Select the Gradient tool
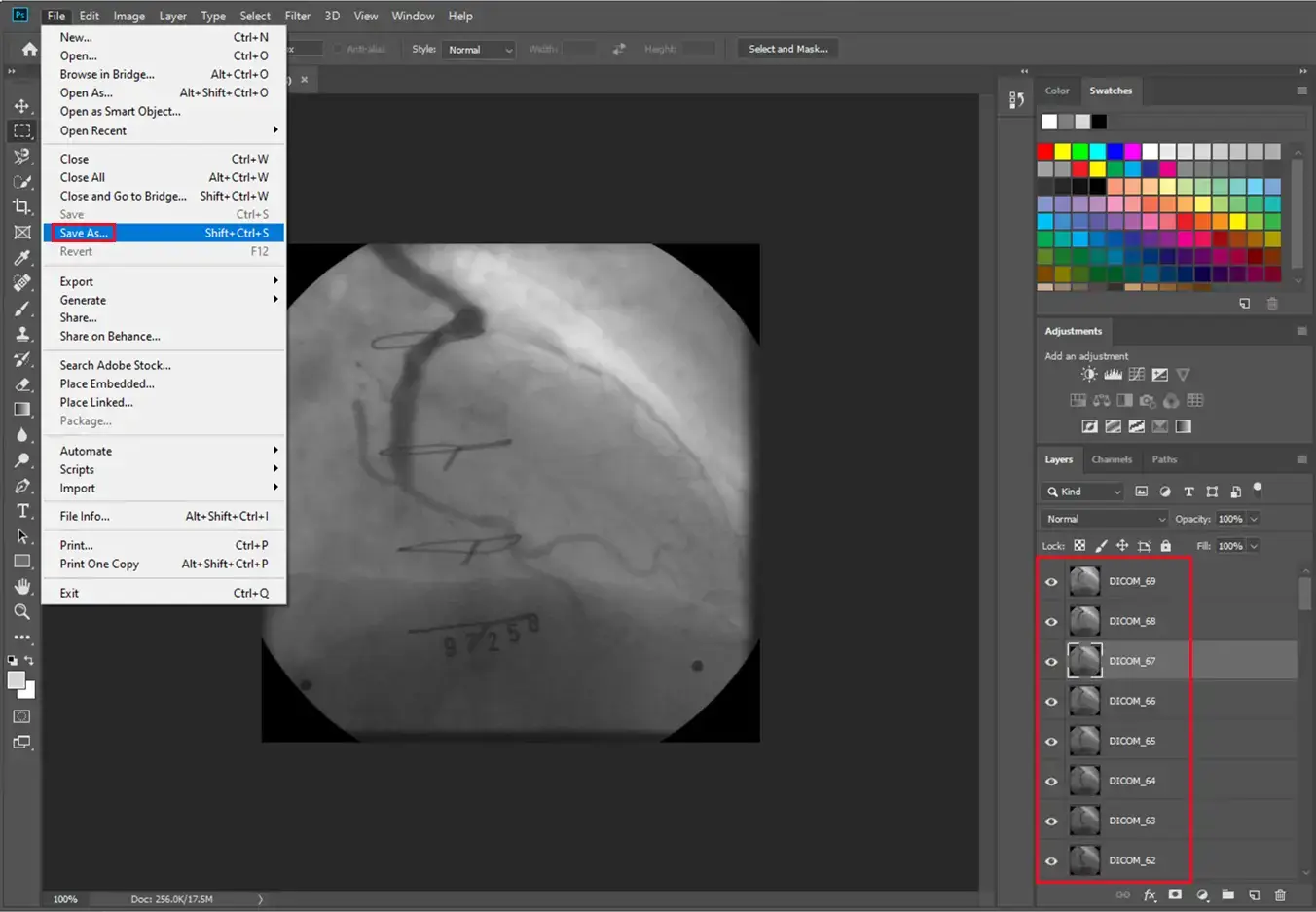1316x912 pixels. (x=21, y=410)
